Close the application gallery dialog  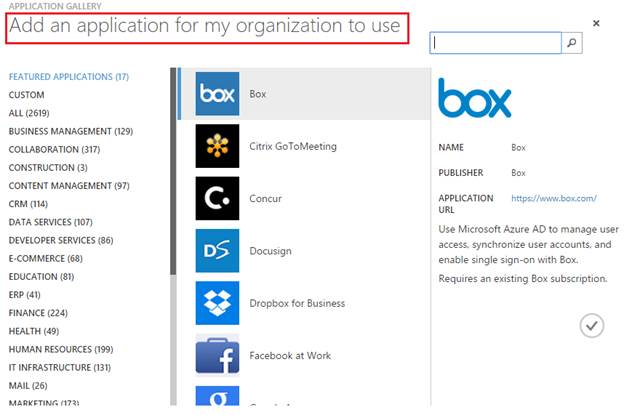click(596, 23)
